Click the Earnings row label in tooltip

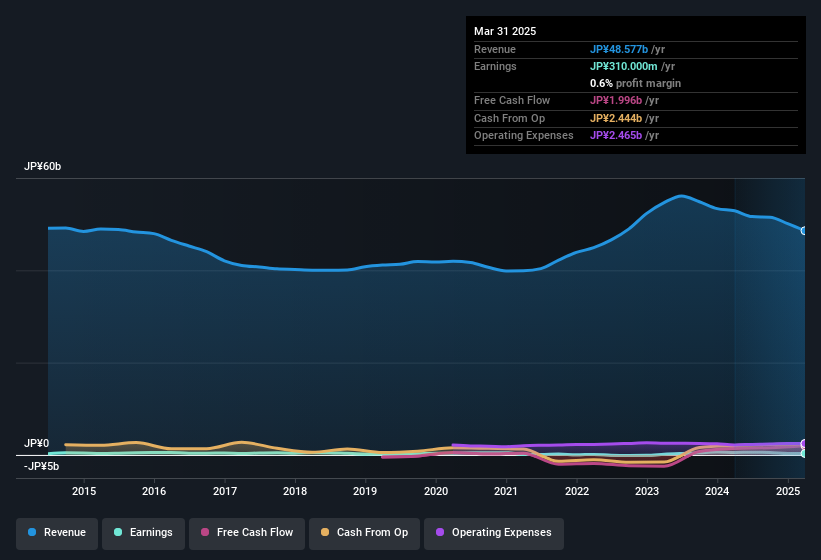495,66
